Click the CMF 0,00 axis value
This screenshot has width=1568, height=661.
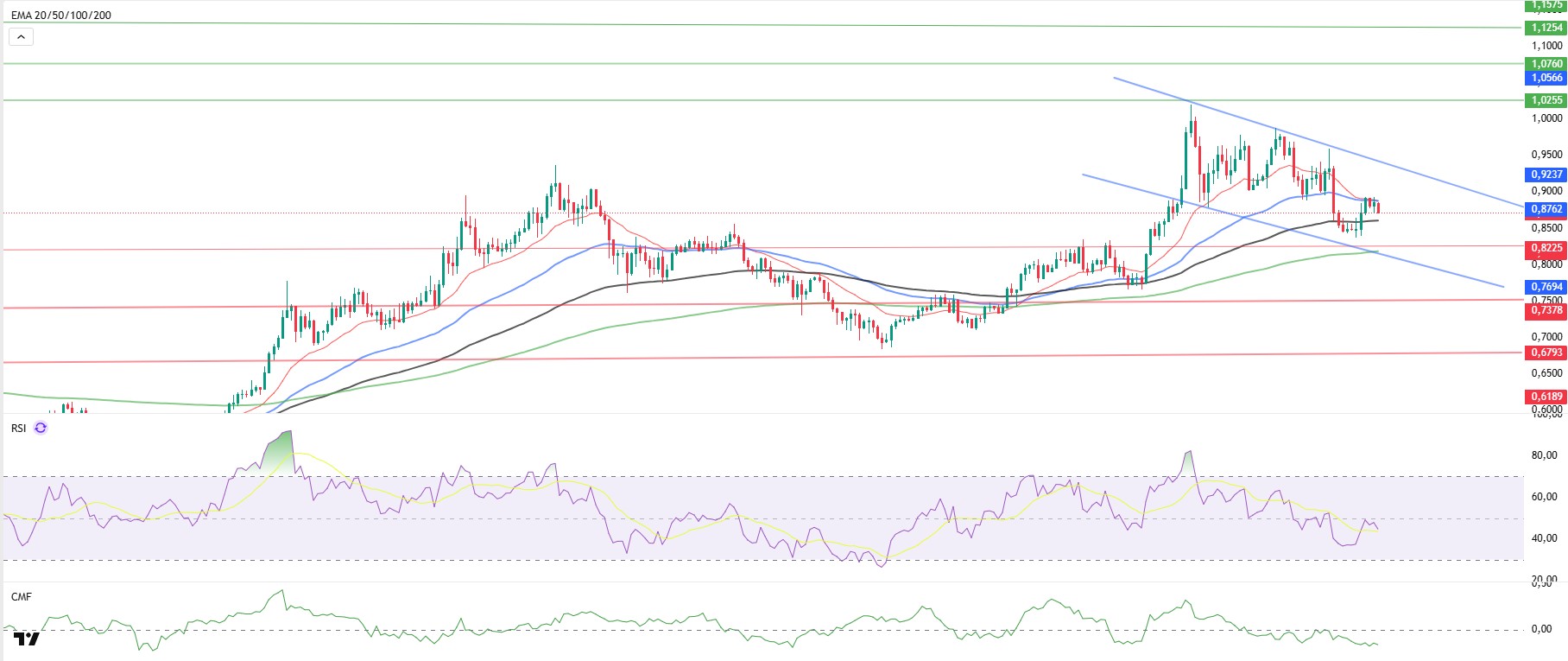pos(1541,629)
